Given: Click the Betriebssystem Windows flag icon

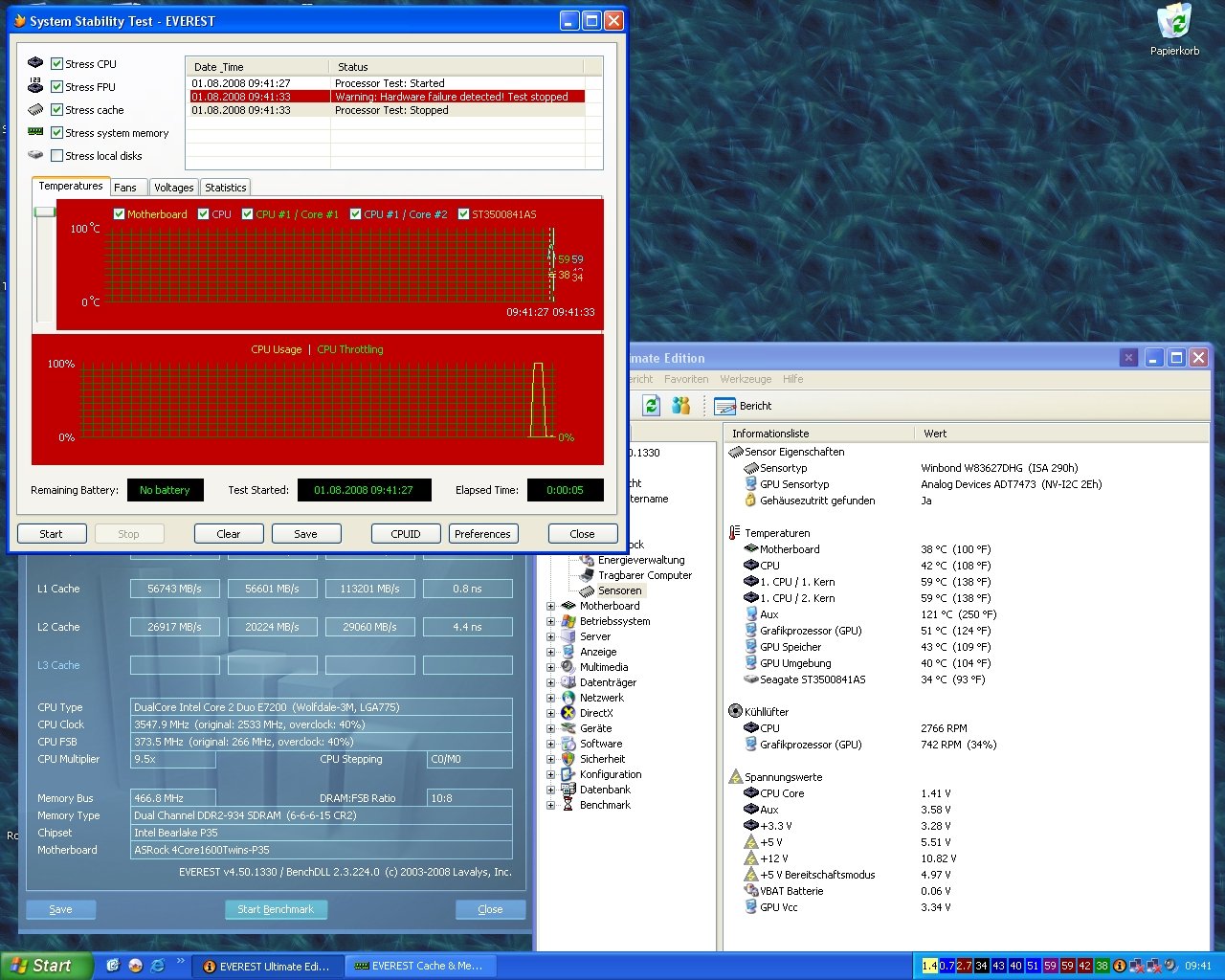Looking at the screenshot, I should [x=568, y=621].
